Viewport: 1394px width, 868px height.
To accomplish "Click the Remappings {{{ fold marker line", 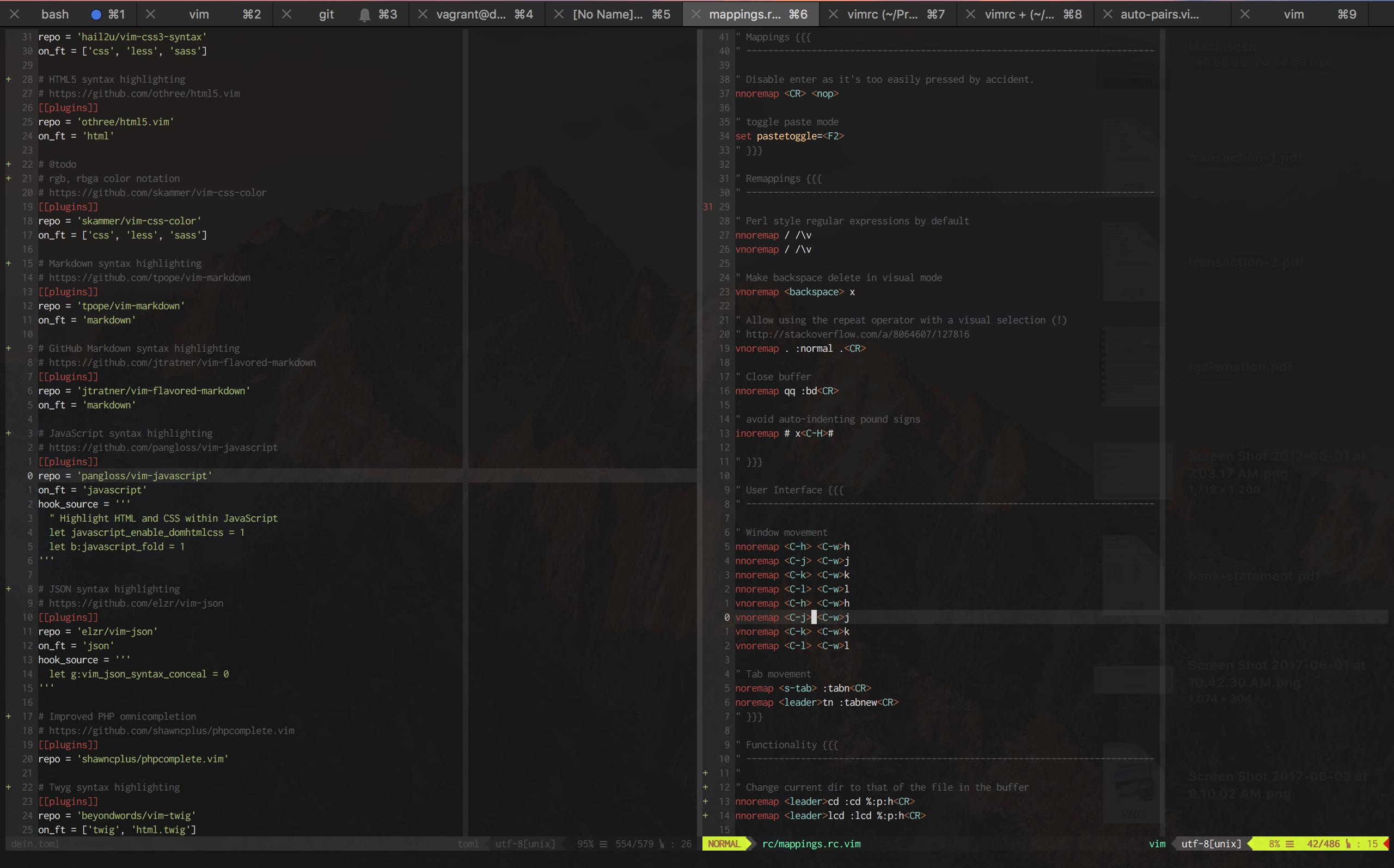I will (783, 179).
